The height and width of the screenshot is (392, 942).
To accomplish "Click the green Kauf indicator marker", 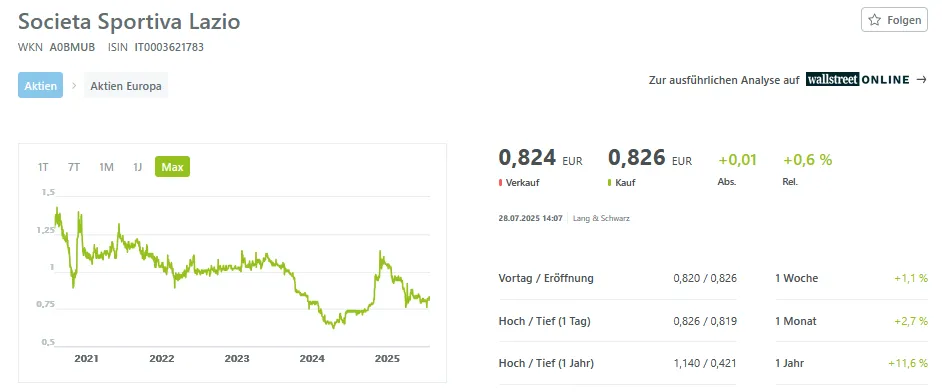I will coord(610,182).
